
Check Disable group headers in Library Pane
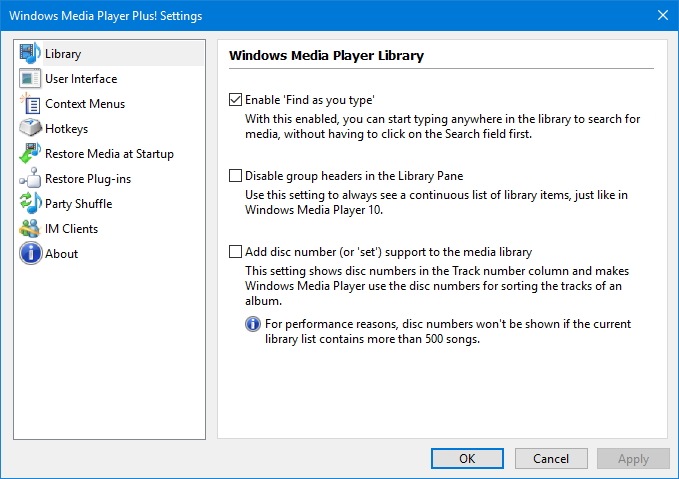point(235,175)
